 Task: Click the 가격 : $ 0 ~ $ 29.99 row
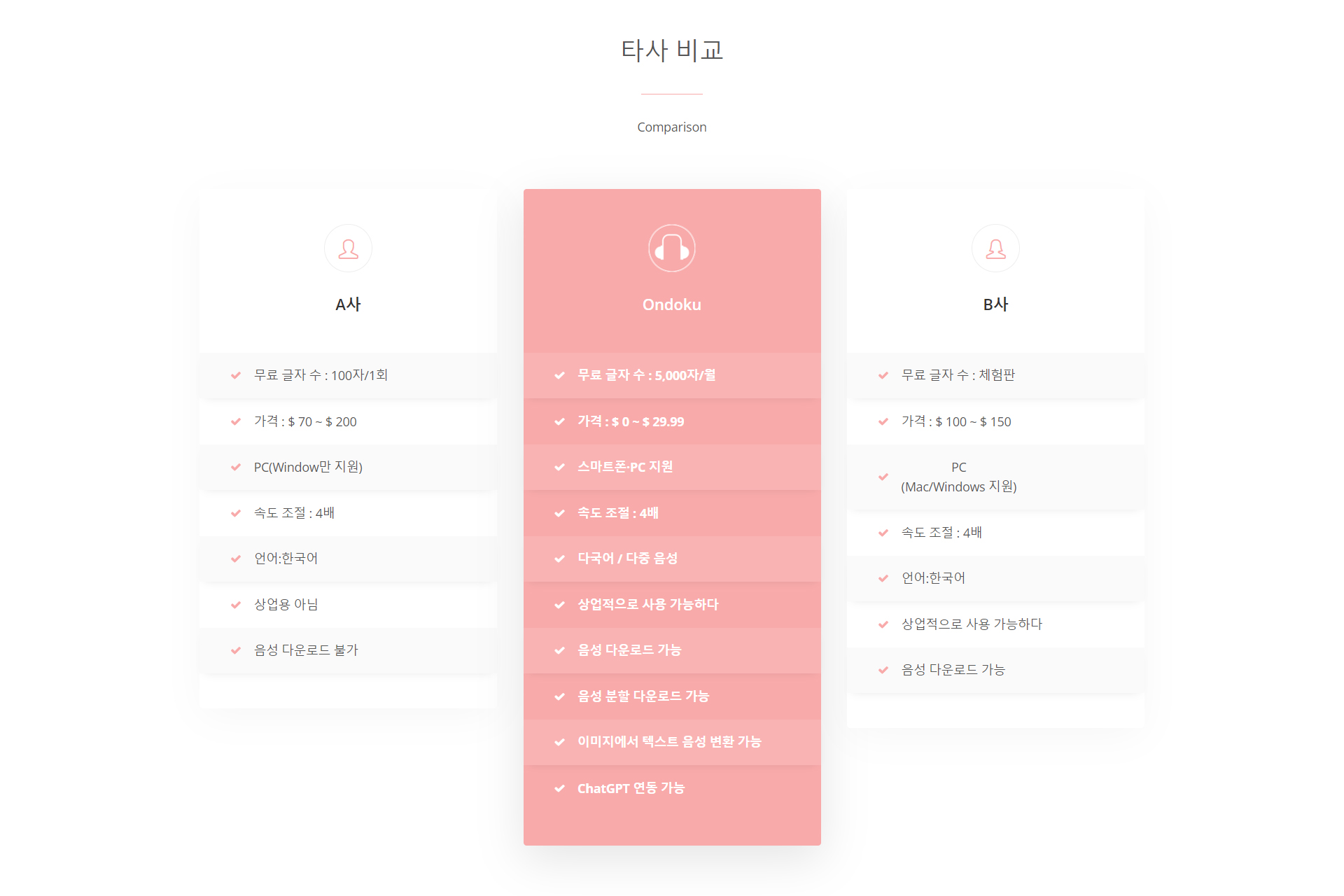pyautogui.click(x=671, y=421)
